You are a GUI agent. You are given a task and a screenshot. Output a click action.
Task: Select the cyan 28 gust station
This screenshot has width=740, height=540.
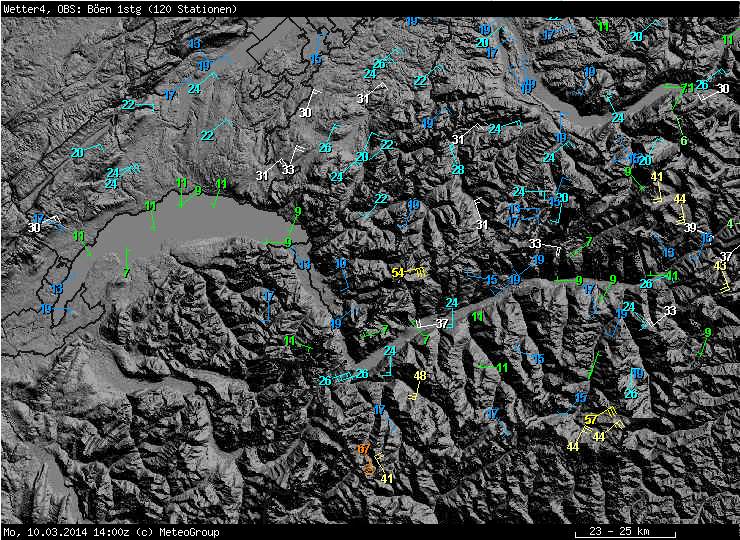(458, 170)
